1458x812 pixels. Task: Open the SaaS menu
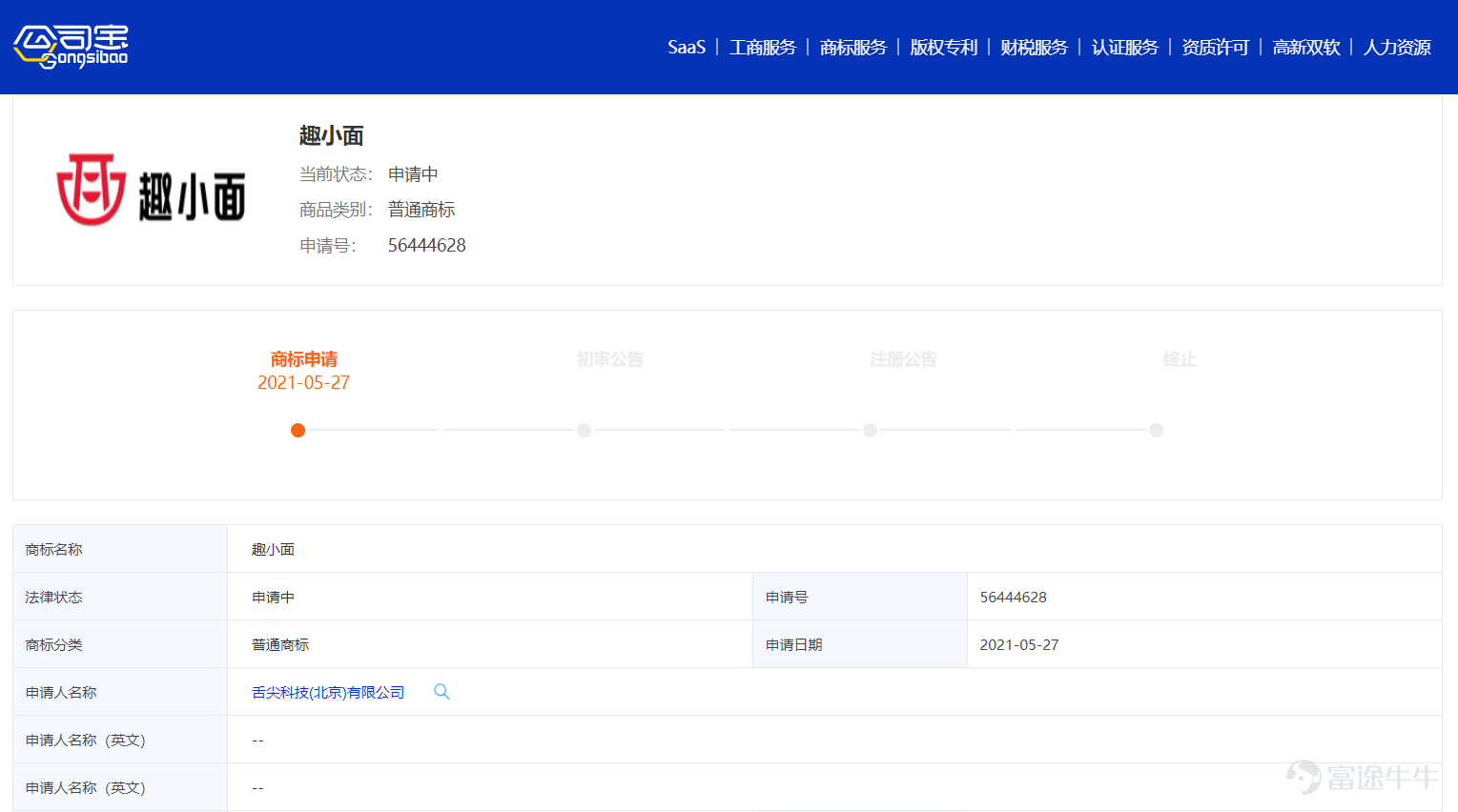(687, 47)
